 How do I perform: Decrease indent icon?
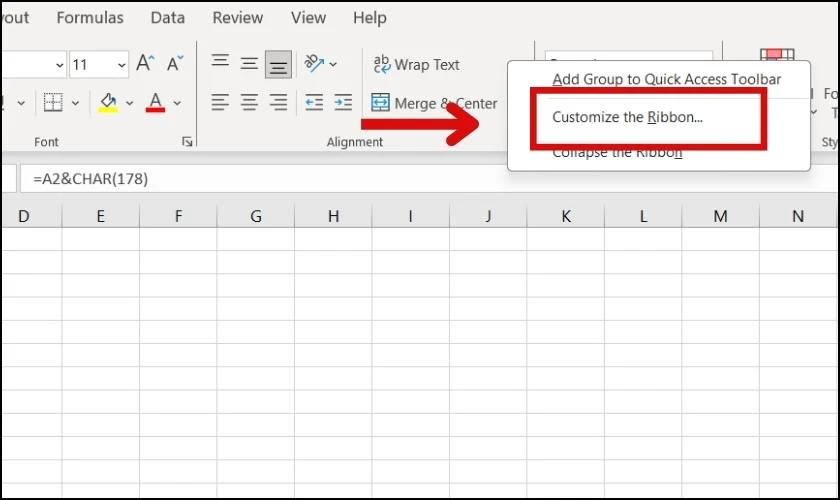tap(314, 102)
